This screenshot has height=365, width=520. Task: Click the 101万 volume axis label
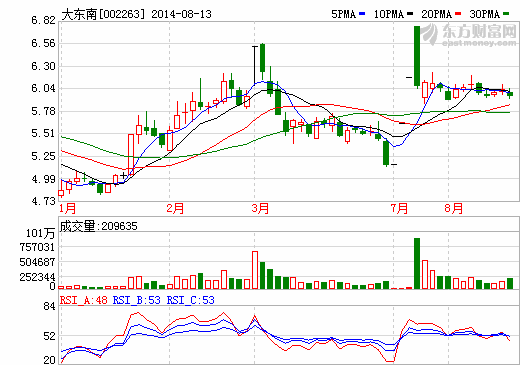click(x=40, y=233)
